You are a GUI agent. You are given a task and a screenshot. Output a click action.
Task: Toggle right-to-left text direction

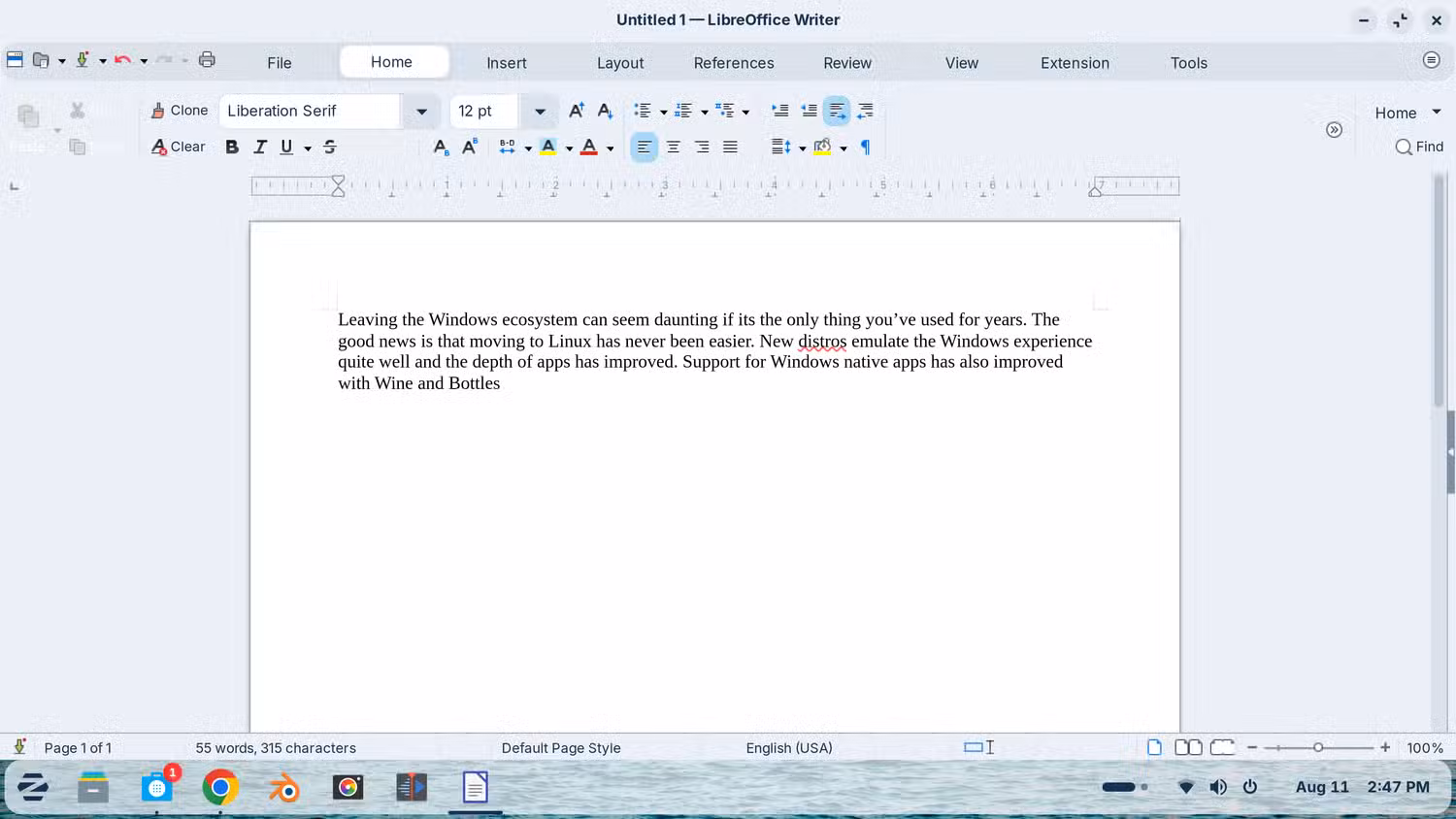click(865, 111)
